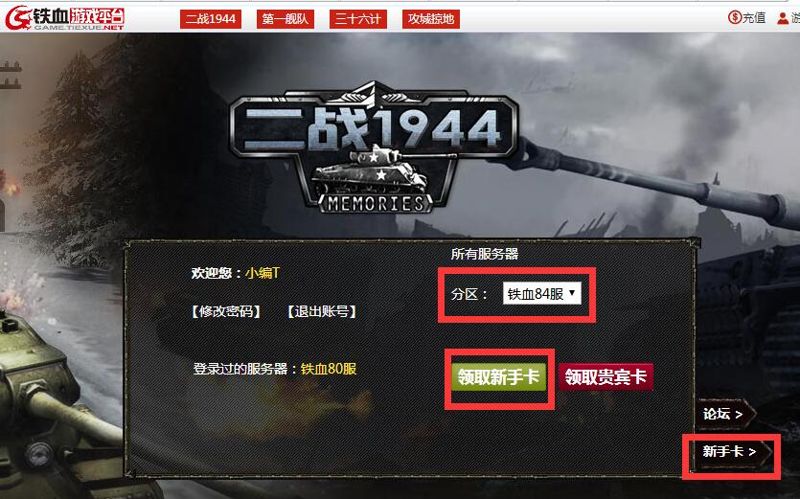This screenshot has height=499, width=800.
Task: Click the 充值 recharge link
Action: [x=754, y=18]
